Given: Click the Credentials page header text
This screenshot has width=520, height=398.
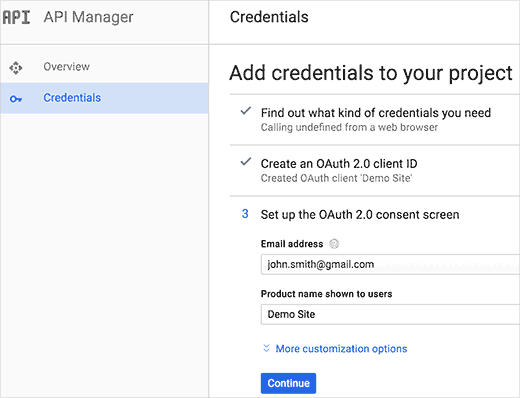Looking at the screenshot, I should coord(269,17).
